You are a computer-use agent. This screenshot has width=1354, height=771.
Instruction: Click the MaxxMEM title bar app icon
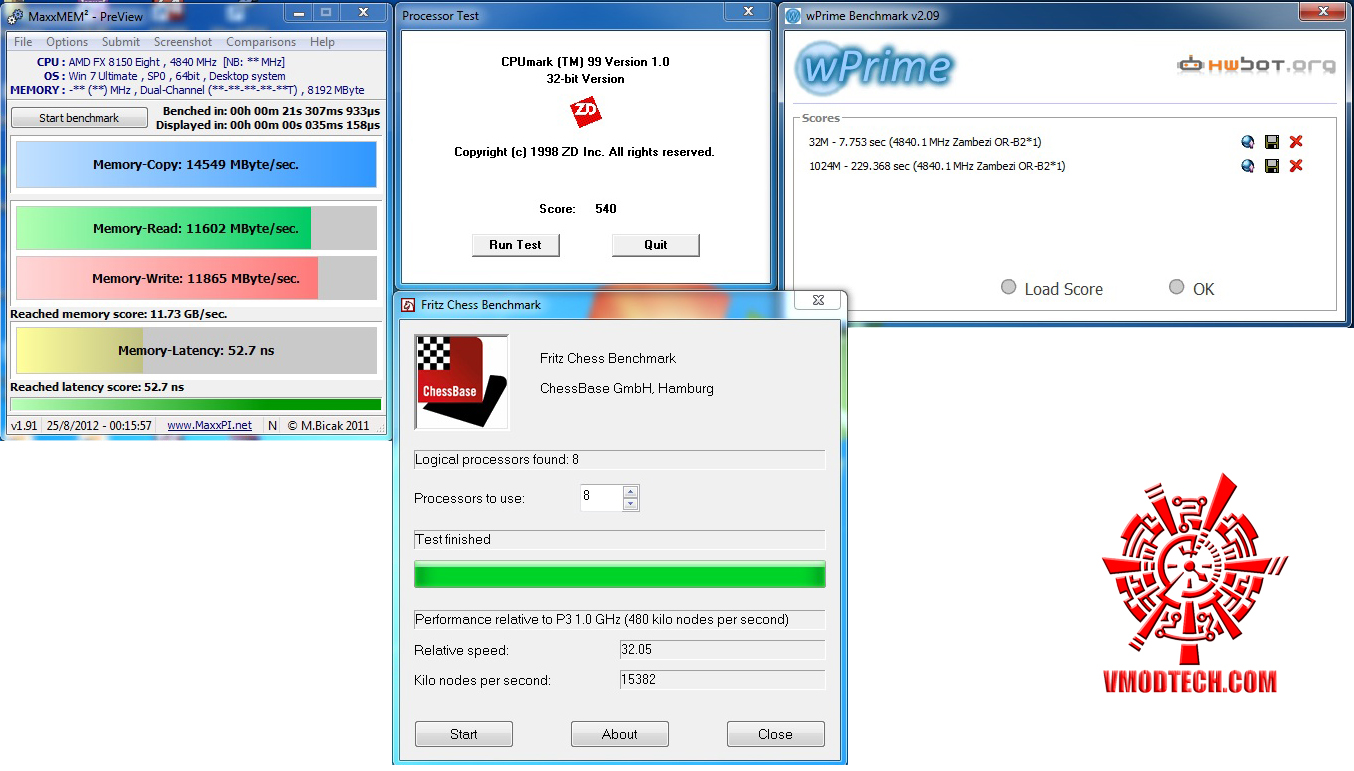tap(15, 16)
